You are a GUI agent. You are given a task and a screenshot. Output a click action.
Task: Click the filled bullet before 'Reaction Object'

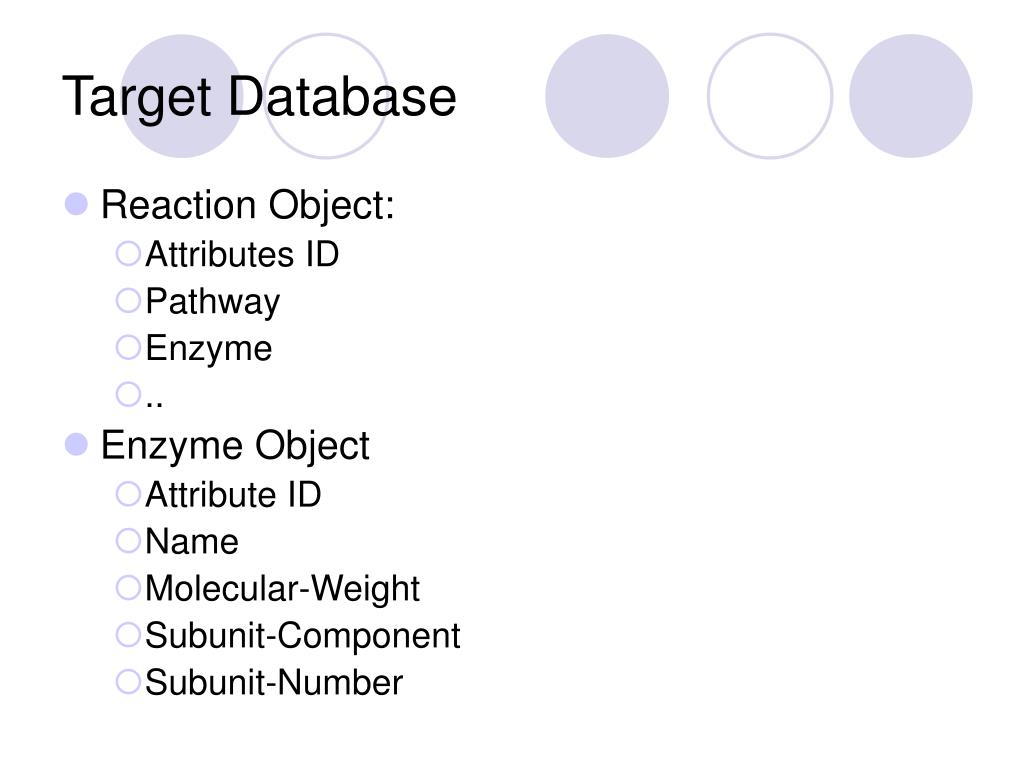click(76, 204)
